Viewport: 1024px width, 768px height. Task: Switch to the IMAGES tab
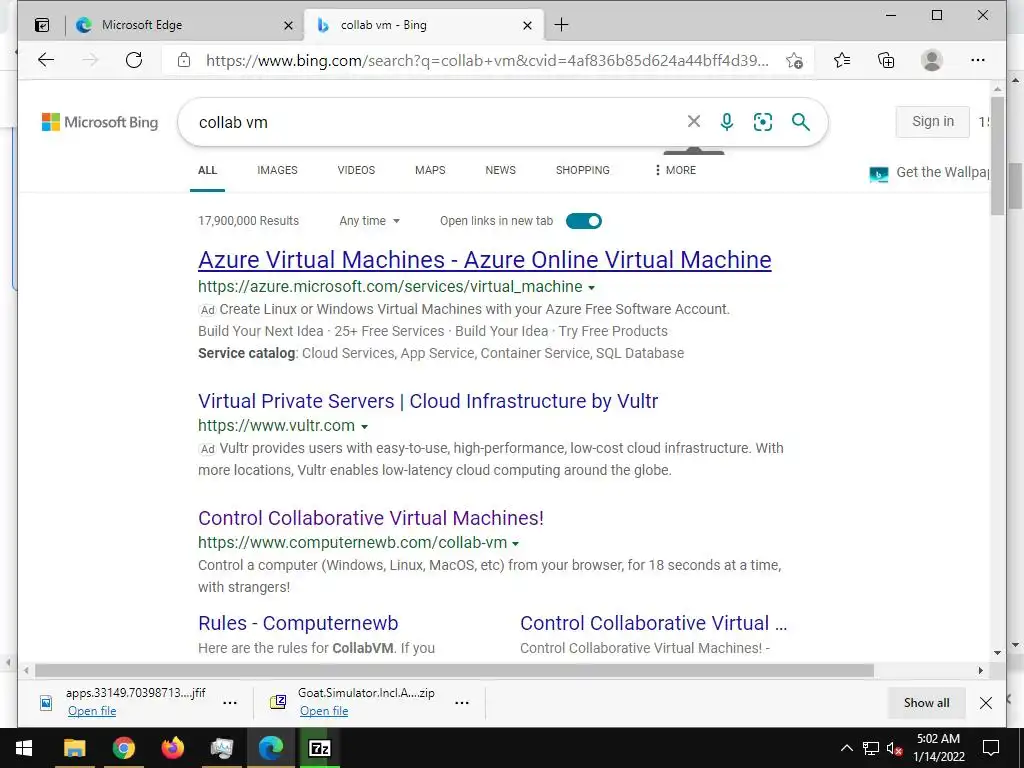pyautogui.click(x=277, y=170)
